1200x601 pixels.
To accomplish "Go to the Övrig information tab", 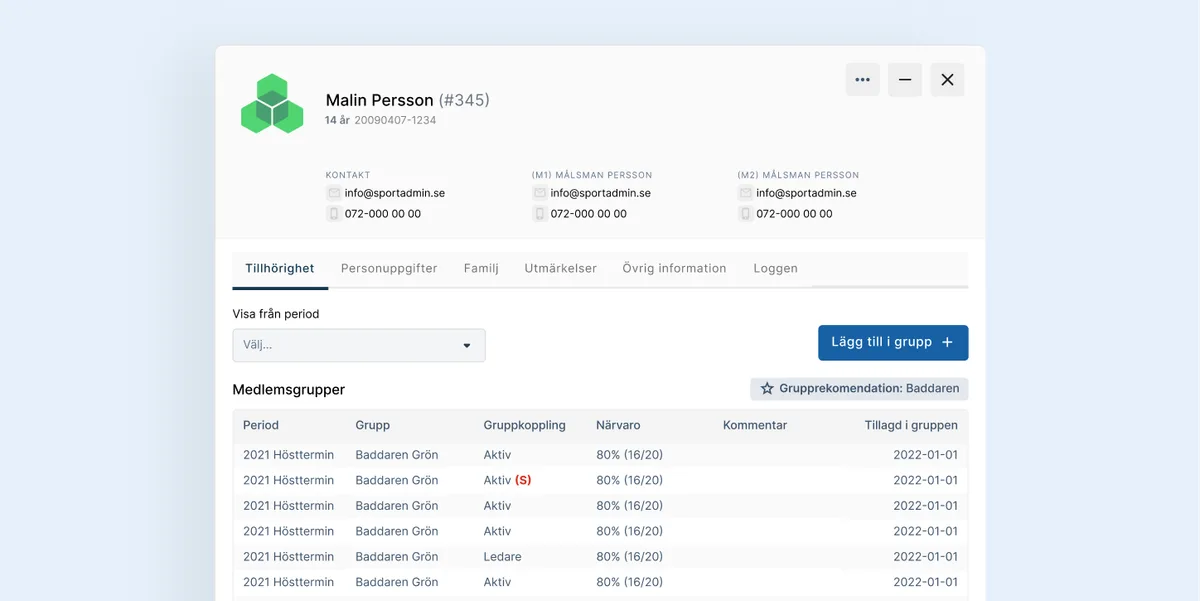I will pyautogui.click(x=674, y=268).
